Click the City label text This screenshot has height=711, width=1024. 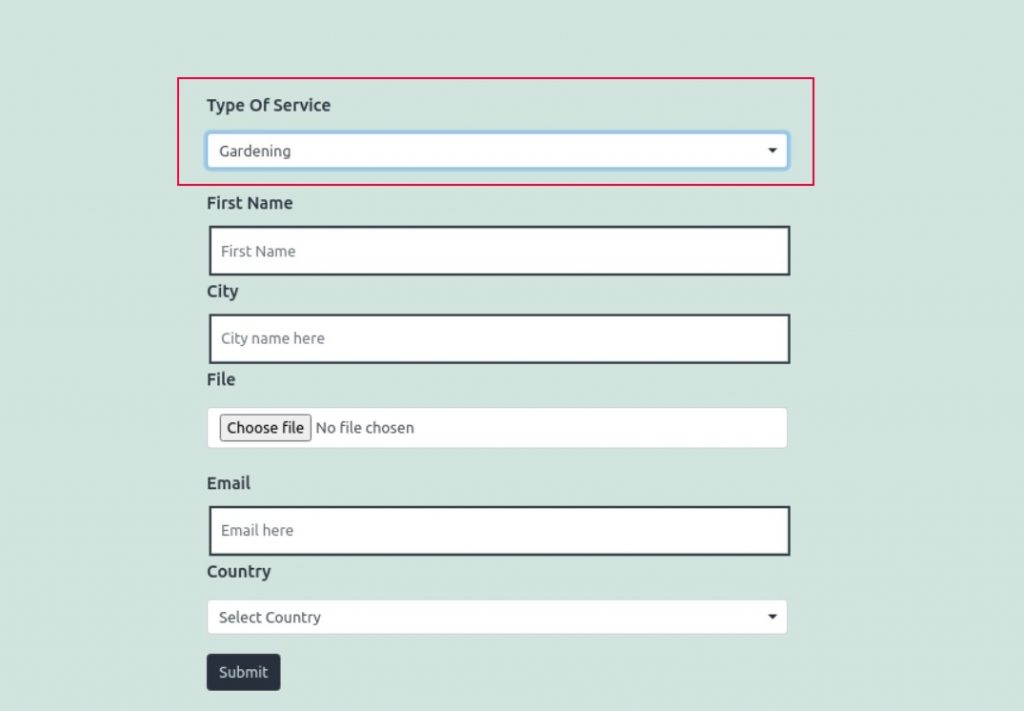click(x=222, y=291)
